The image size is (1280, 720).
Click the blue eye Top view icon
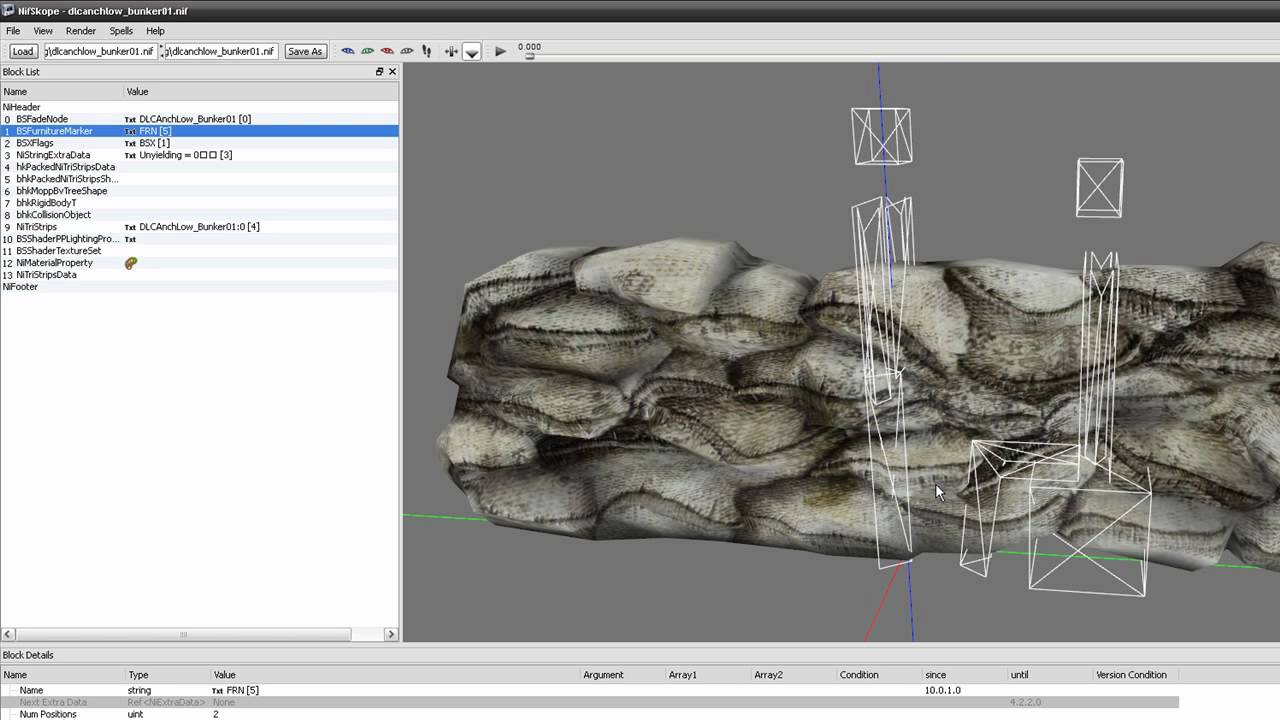pyautogui.click(x=348, y=51)
